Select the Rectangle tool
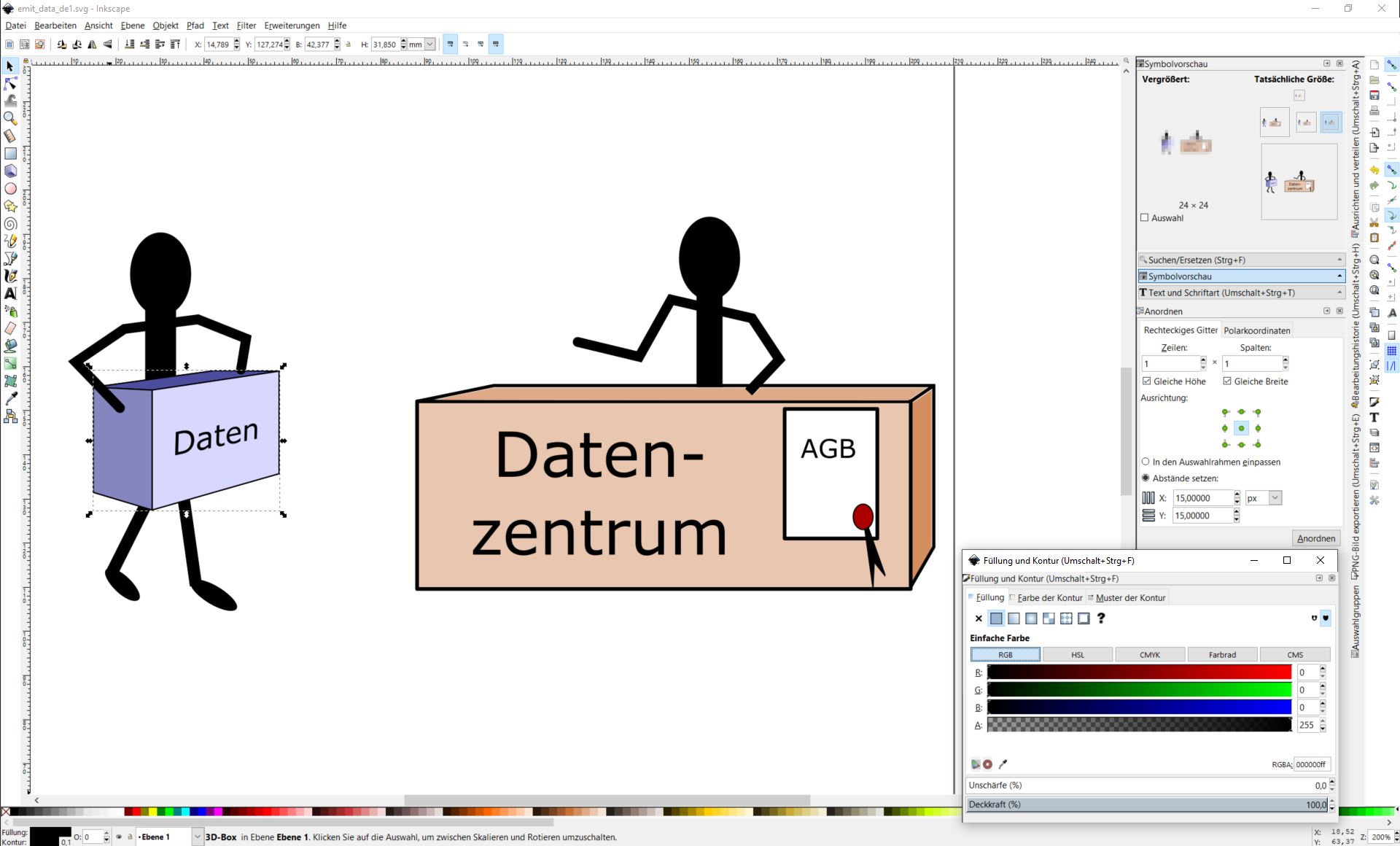Viewport: 1400px width, 846px height. 10,153
